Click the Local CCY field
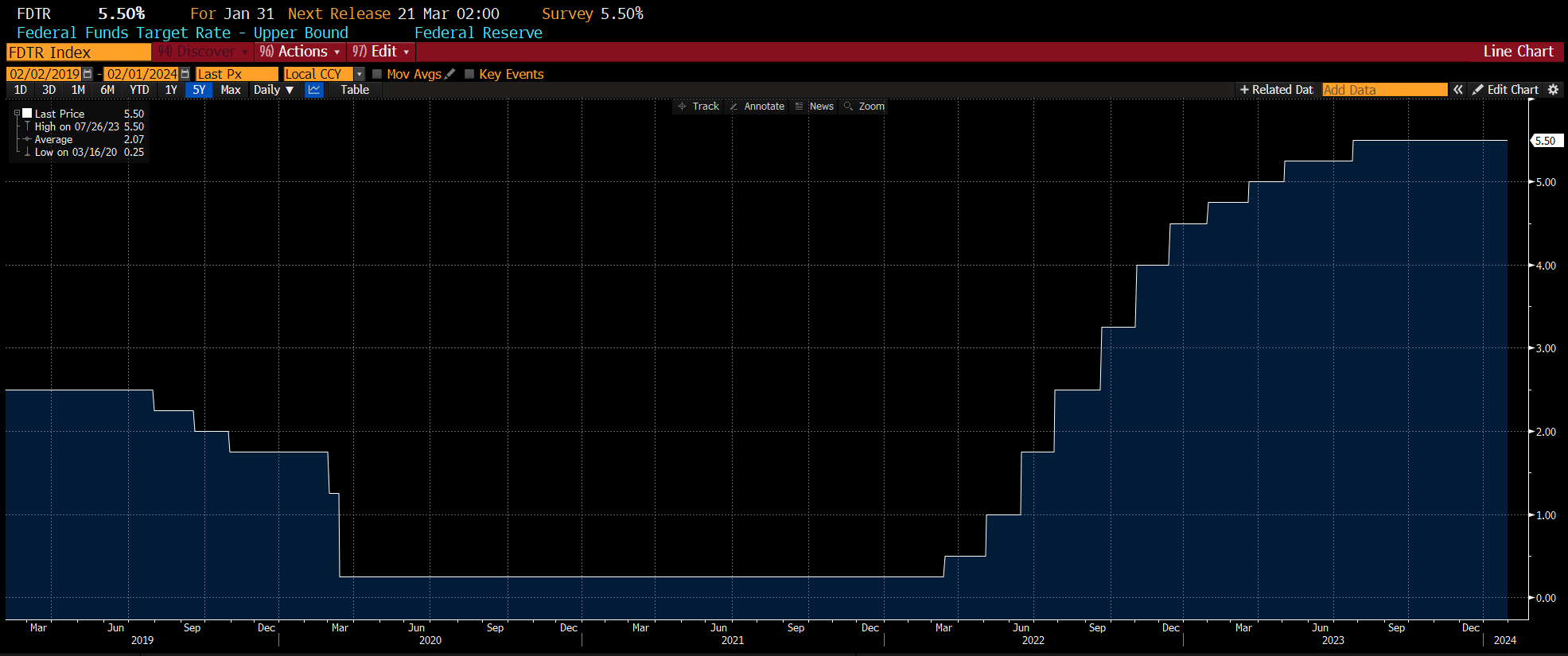Image resolution: width=1568 pixels, height=656 pixels. pyautogui.click(x=319, y=74)
